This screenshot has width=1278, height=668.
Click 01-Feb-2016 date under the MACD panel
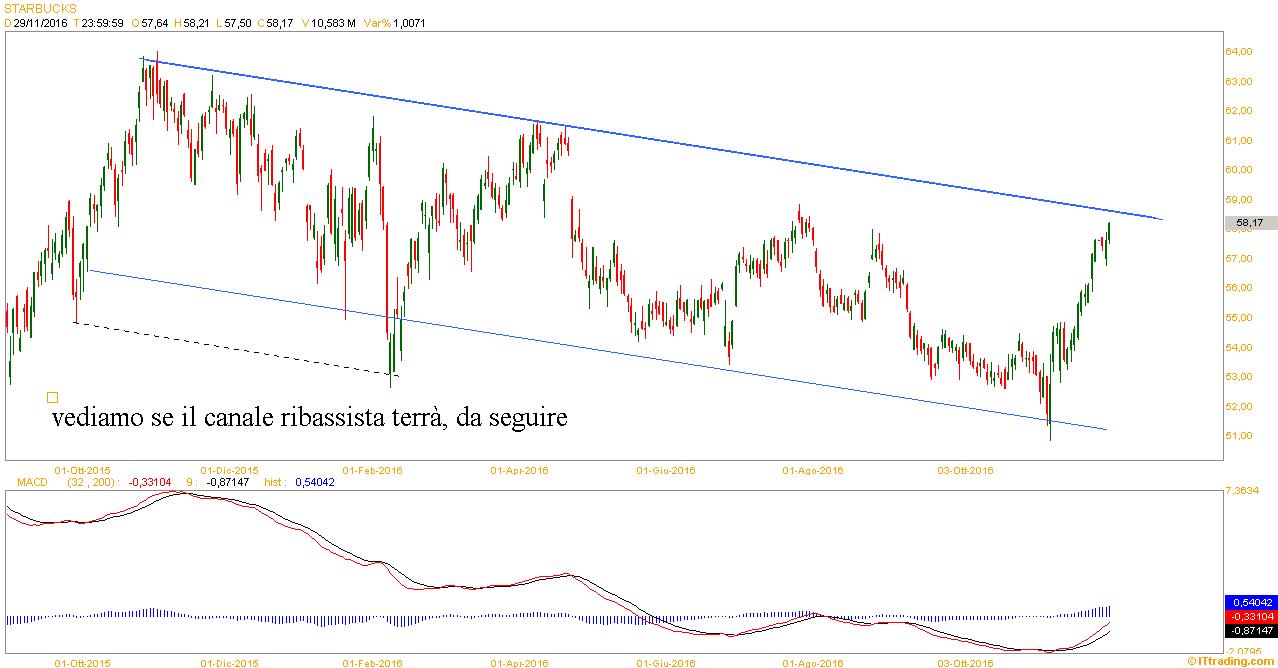coord(373,662)
